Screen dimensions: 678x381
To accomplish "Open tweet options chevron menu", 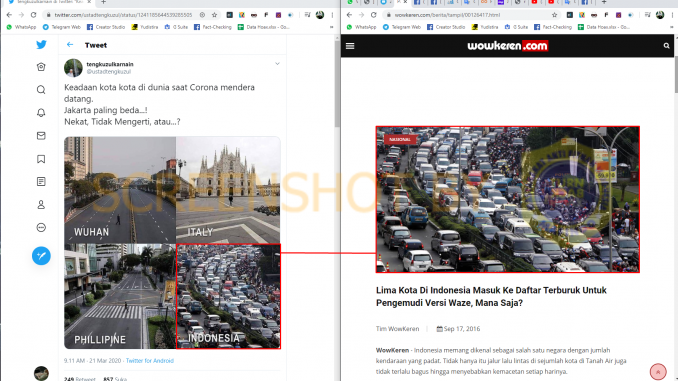I will tap(277, 64).
